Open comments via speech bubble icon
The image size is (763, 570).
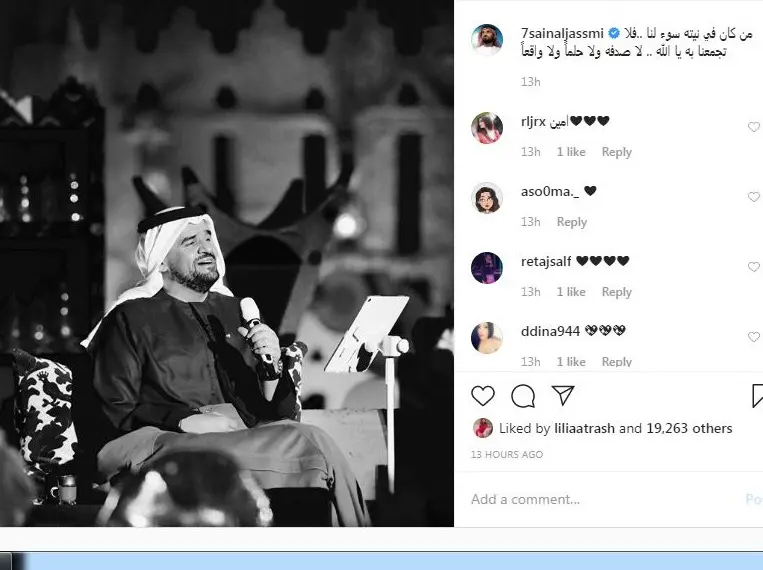[523, 396]
